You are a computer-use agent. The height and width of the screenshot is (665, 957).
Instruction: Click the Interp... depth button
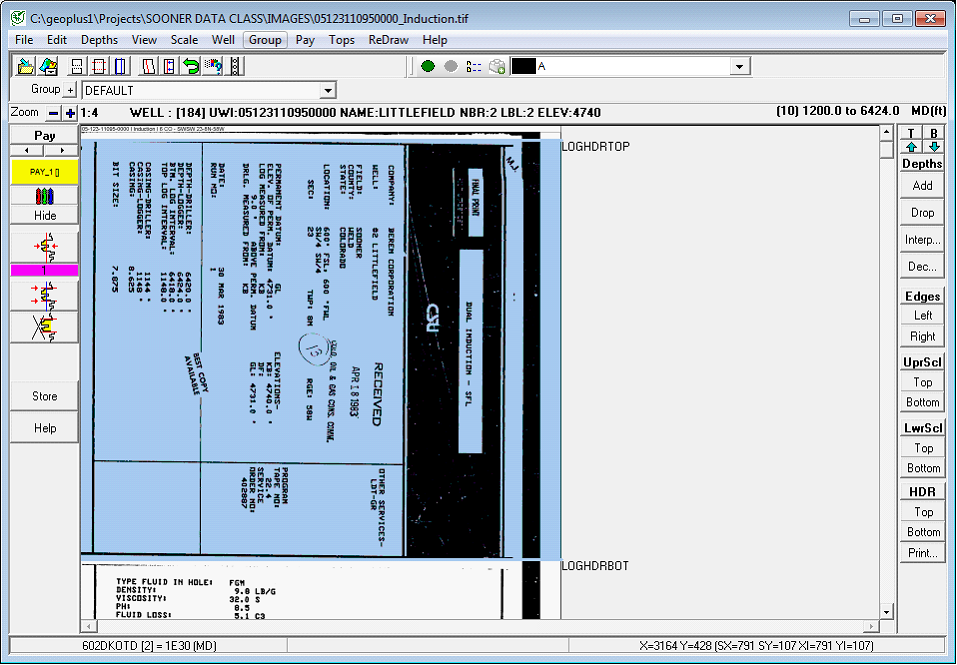[922, 240]
